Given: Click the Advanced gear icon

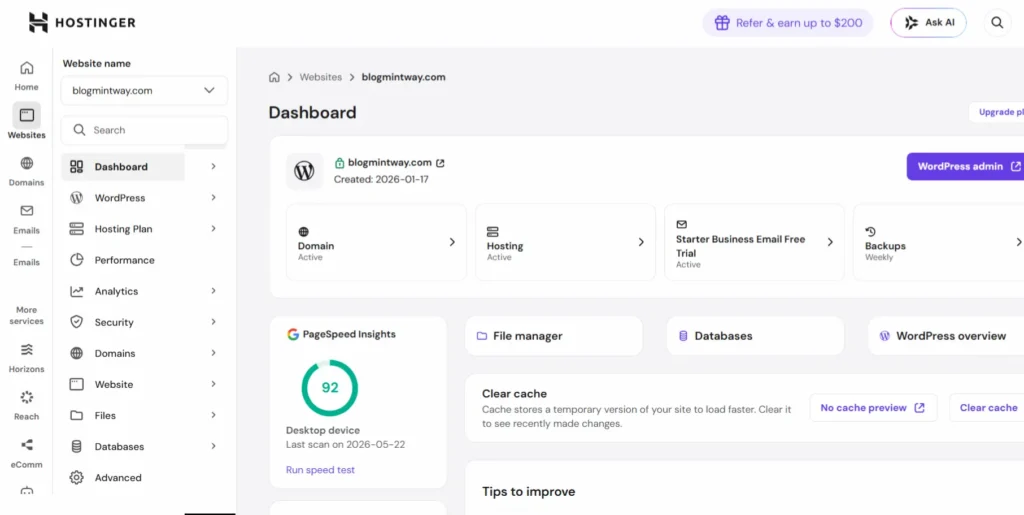Looking at the screenshot, I should [x=76, y=477].
